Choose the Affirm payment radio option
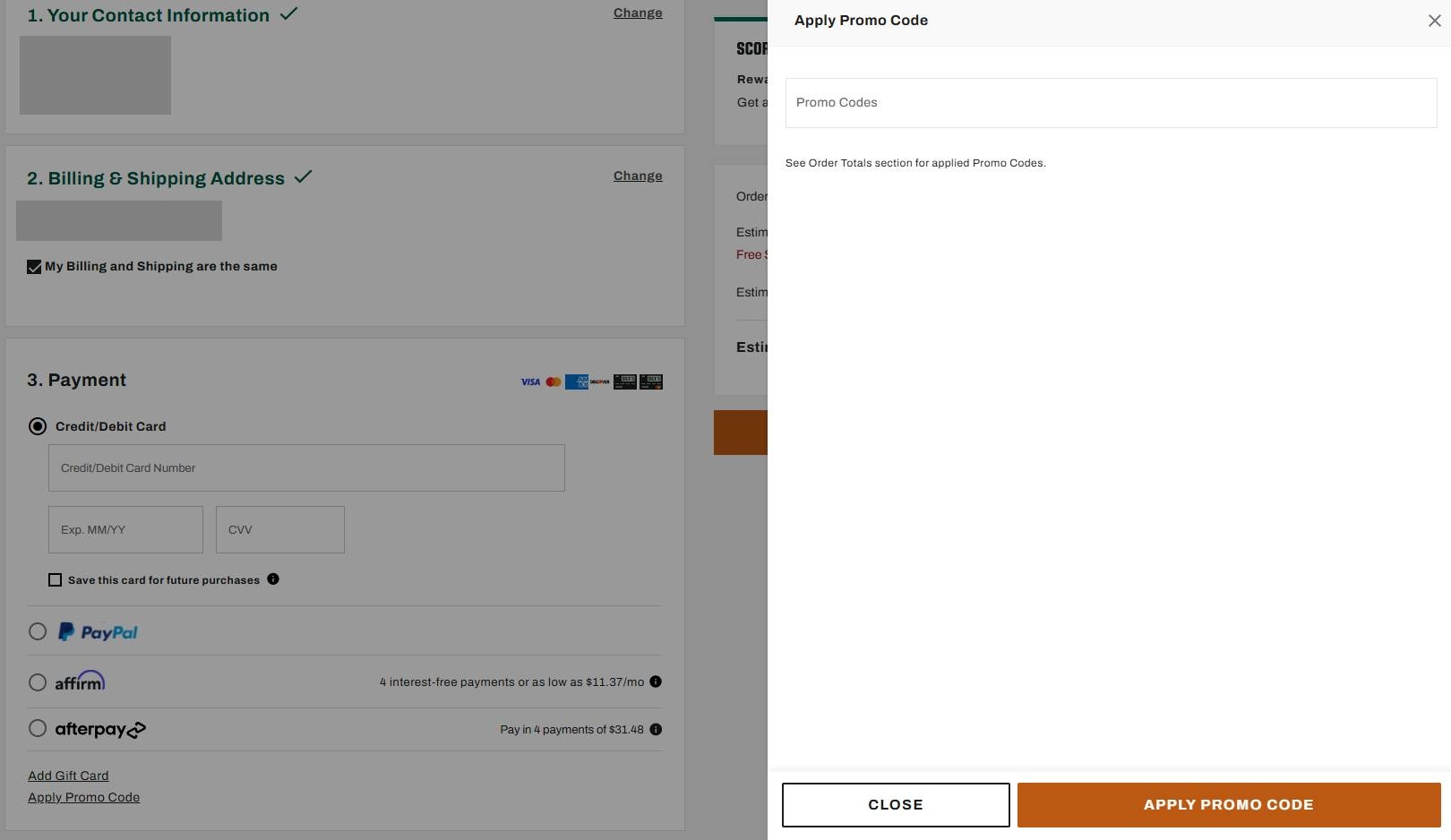 38,682
